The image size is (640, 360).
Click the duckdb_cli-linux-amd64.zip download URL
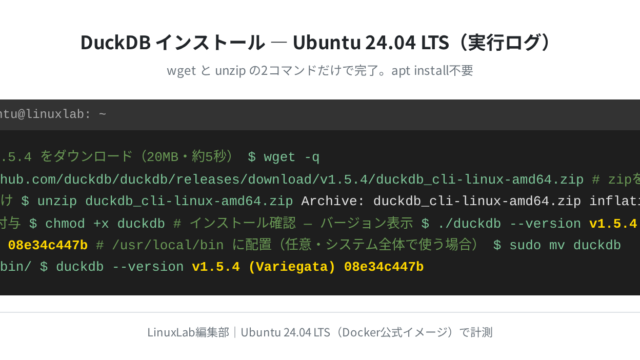(x=292, y=179)
